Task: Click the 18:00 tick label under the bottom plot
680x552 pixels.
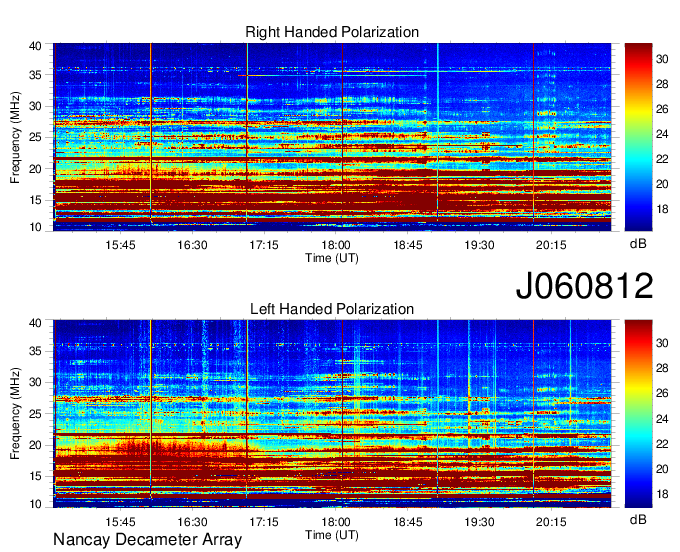Action: [336, 522]
